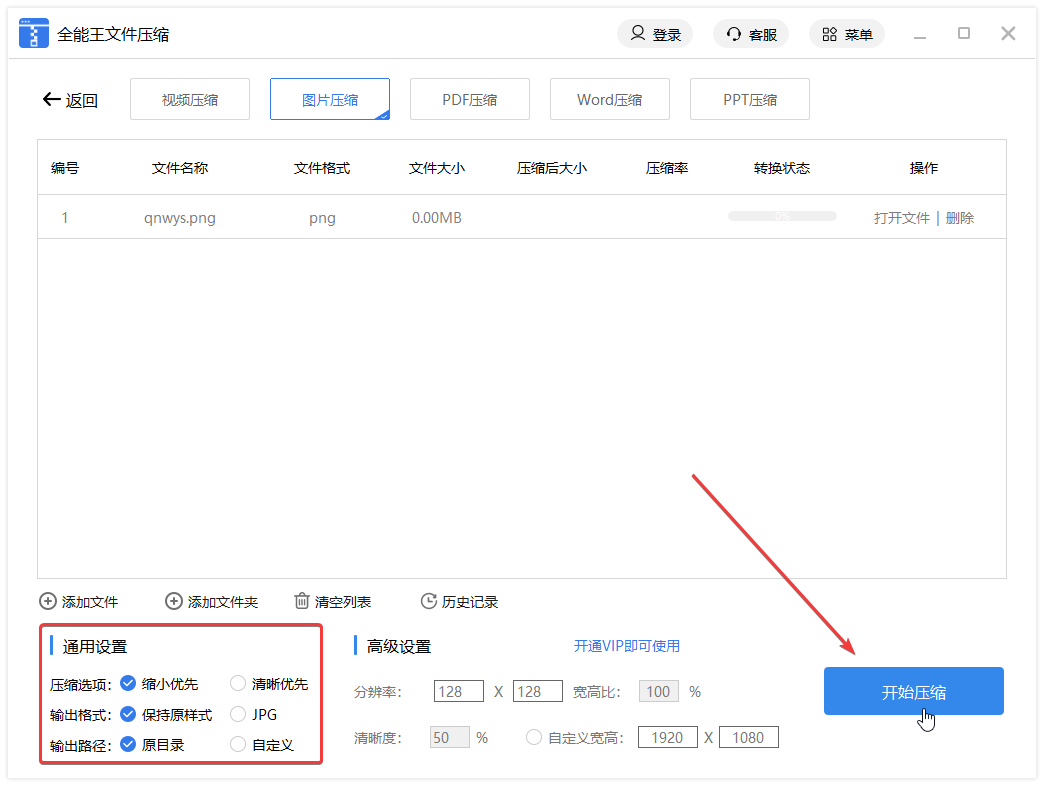Click the 清空列表 trash icon
Screen dimensions: 1044x786
(301, 602)
